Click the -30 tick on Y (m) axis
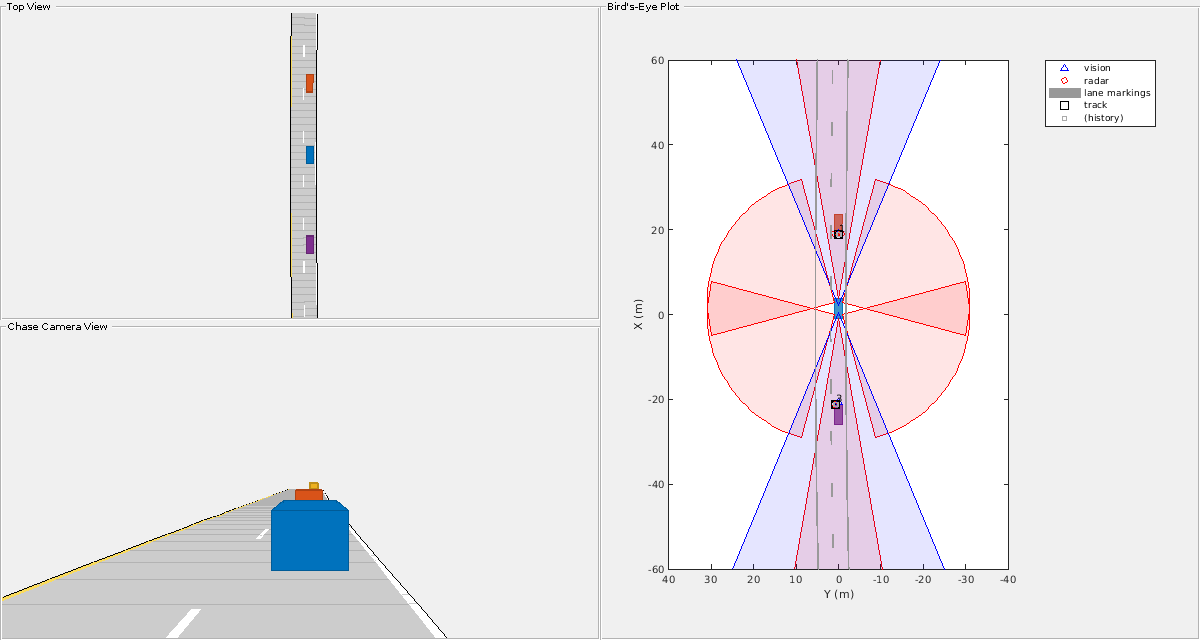 (x=966, y=580)
